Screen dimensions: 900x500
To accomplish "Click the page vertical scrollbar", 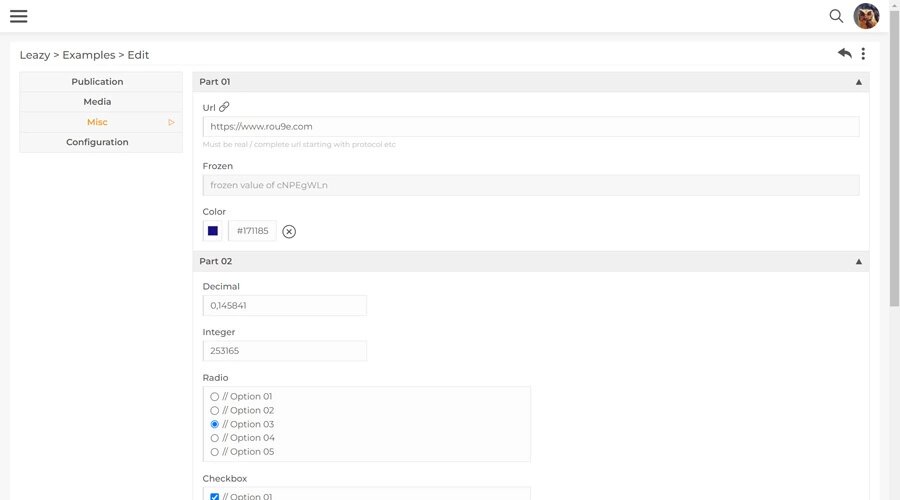I will (894, 158).
